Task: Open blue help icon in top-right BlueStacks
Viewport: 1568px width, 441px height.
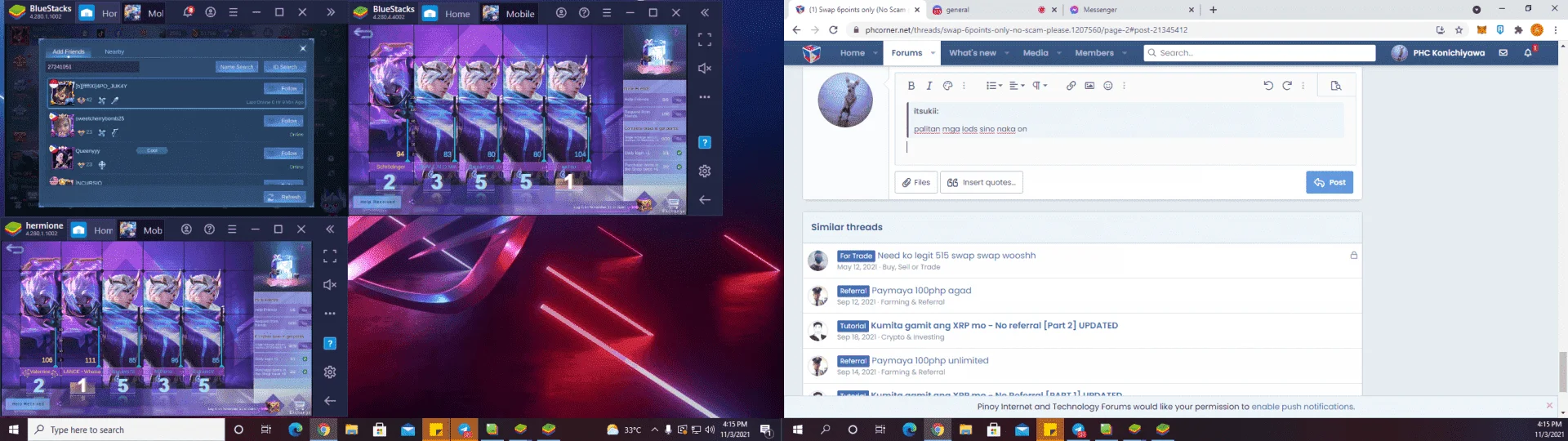Action: click(x=705, y=142)
